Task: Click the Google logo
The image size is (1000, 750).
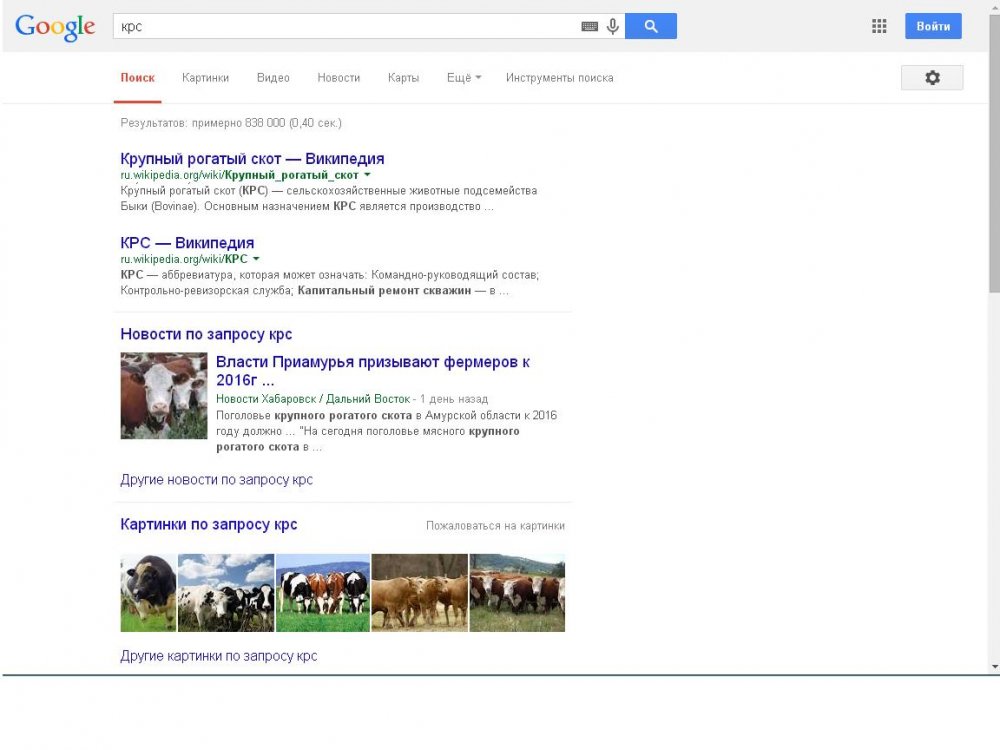Action: click(x=55, y=27)
